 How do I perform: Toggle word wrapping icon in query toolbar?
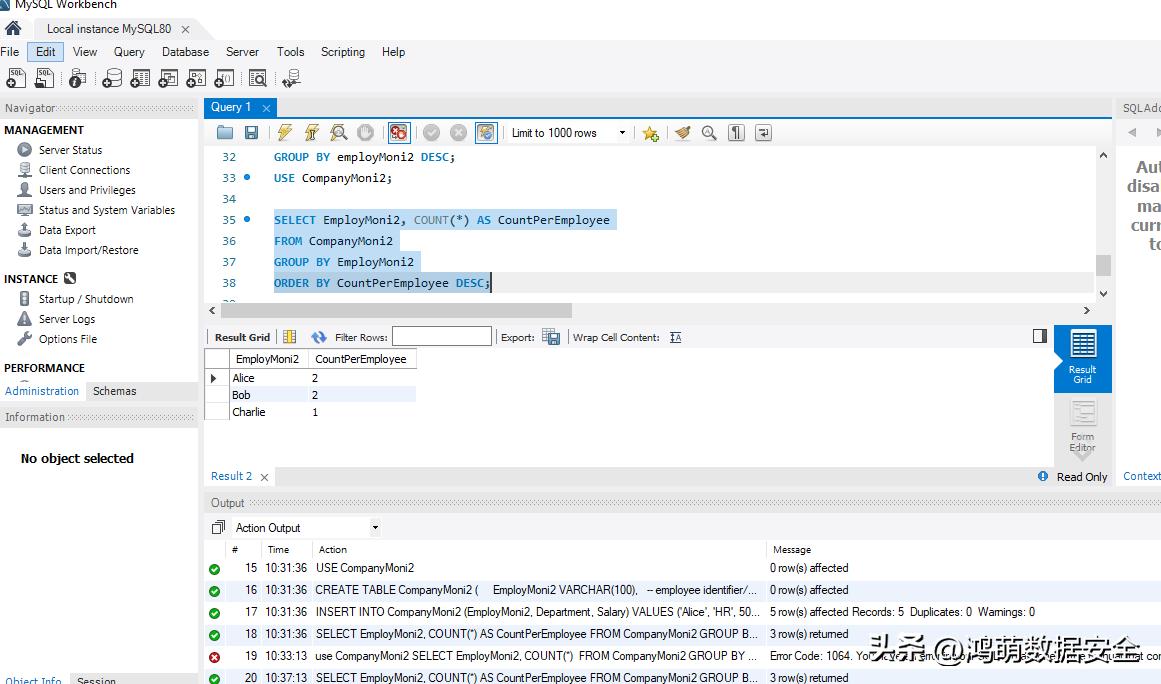tap(763, 133)
